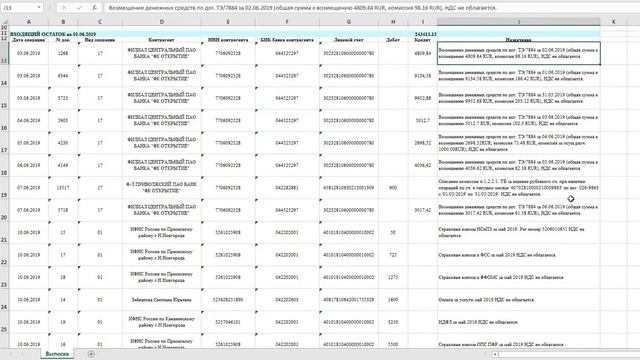Click the Контрагент header cell
This screenshot has height=360, width=640.
tap(162, 40)
